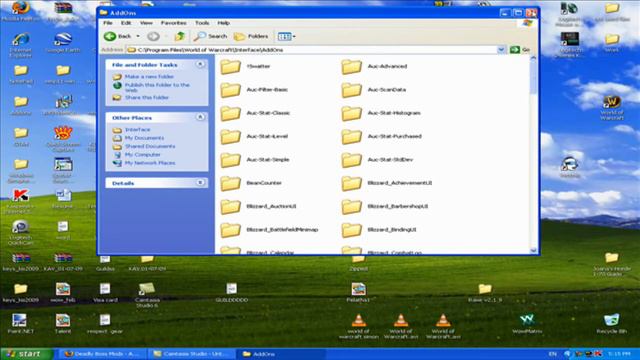The image size is (640, 360).
Task: Click the EN language indicator in tray
Action: (552, 354)
